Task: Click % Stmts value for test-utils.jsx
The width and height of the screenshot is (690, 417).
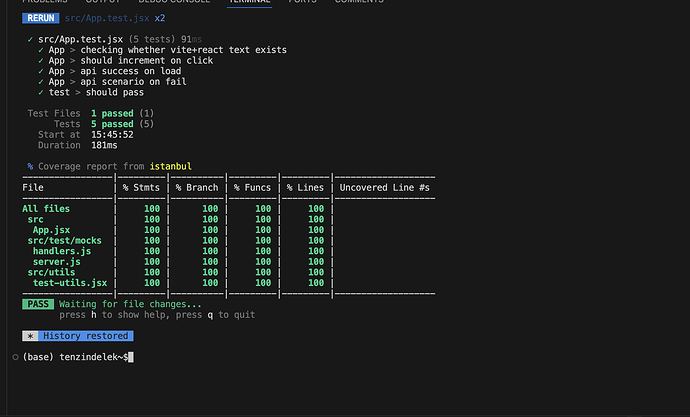Action: pyautogui.click(x=152, y=283)
